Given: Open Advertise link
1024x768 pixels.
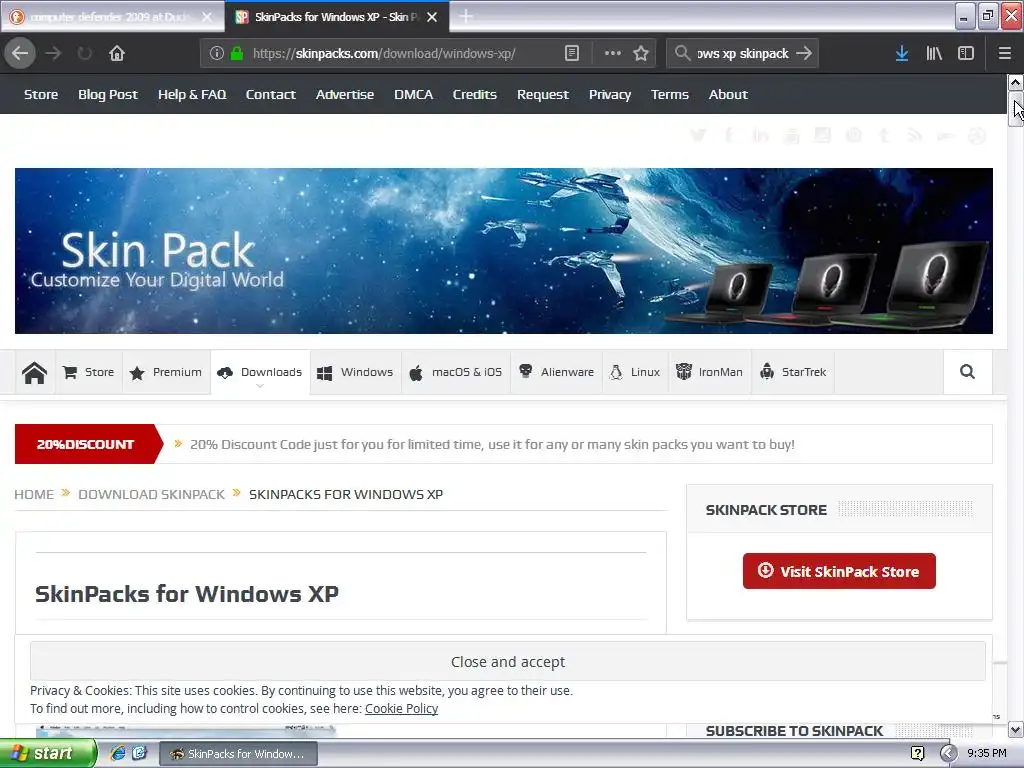Looking at the screenshot, I should coord(345,95).
